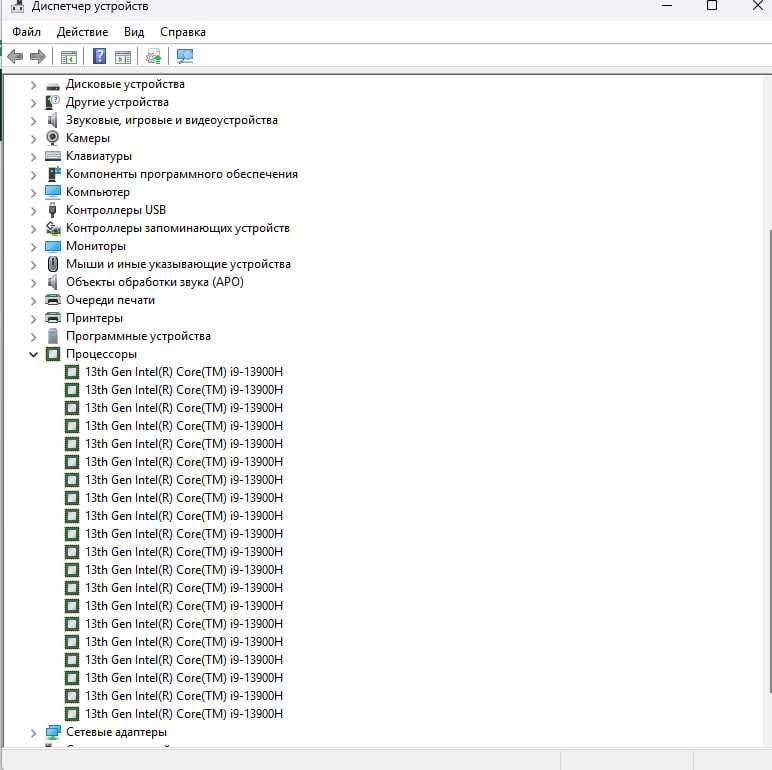This screenshot has width=772, height=770.
Task: Click the Back arrow toolbar icon
Action: point(15,57)
